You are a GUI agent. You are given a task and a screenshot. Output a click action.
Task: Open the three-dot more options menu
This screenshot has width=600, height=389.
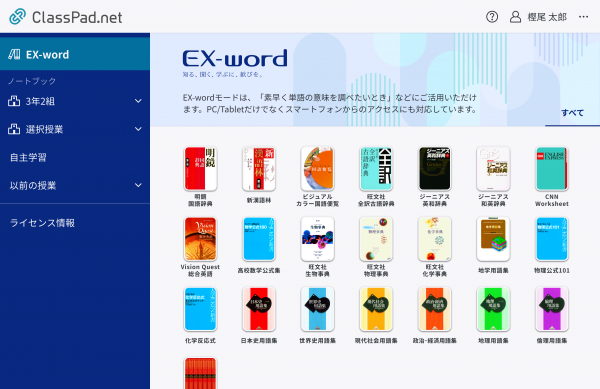tap(583, 17)
